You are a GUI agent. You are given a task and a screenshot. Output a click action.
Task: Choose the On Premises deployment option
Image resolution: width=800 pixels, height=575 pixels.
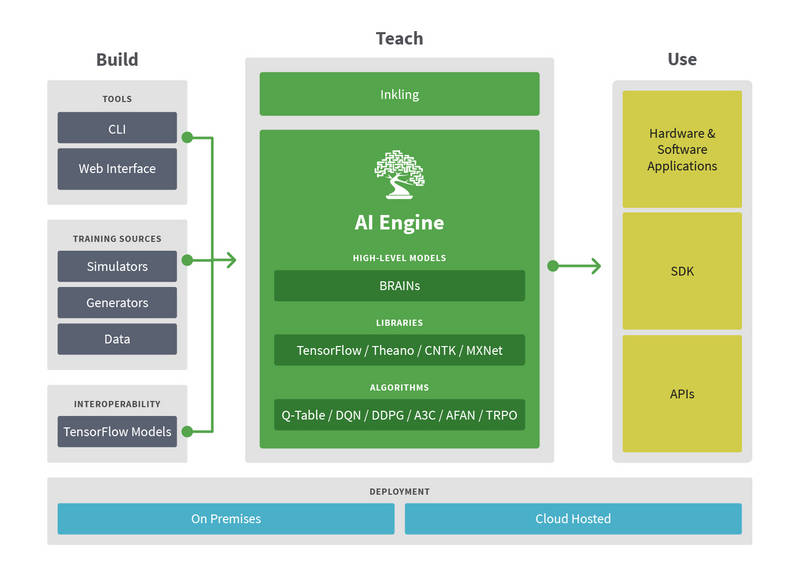226,519
